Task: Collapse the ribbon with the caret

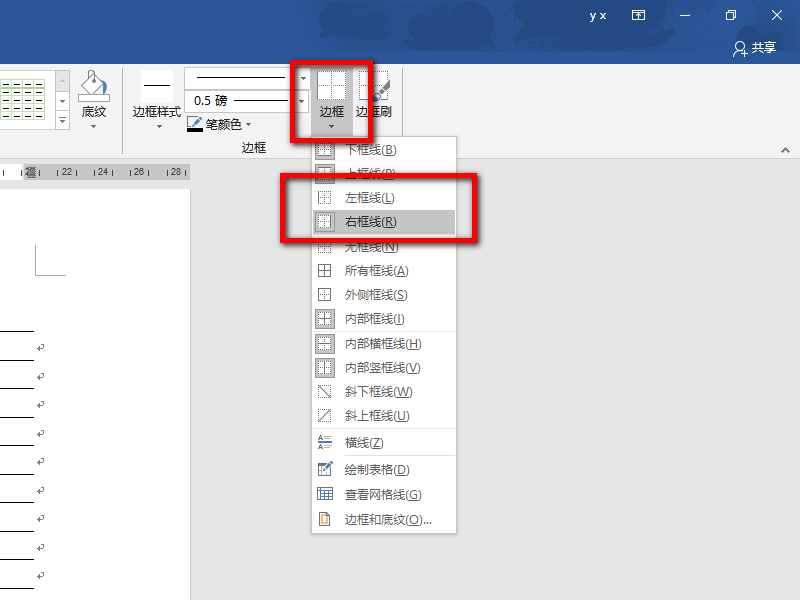Action: point(785,150)
